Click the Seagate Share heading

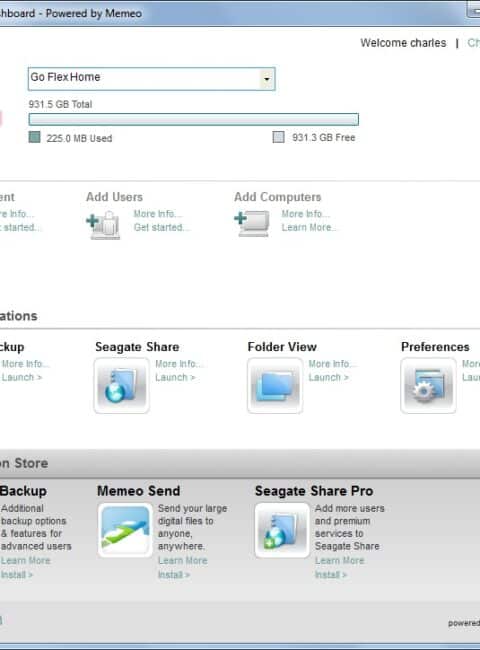pyautogui.click(x=137, y=347)
